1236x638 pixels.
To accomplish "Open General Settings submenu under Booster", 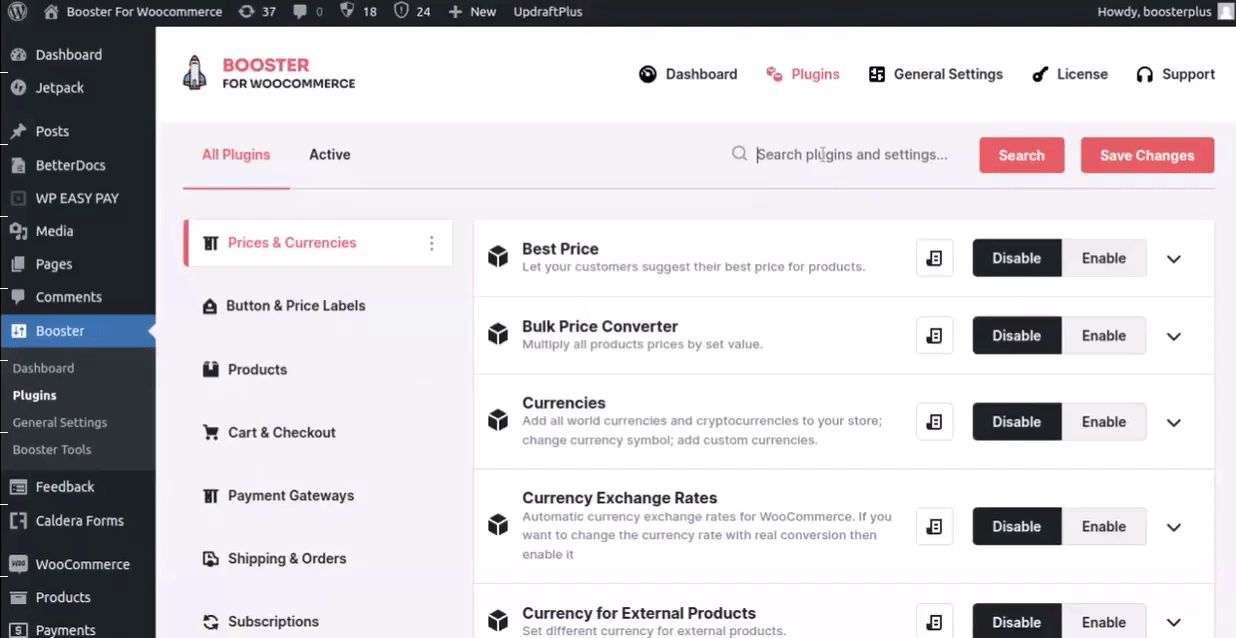I will point(60,422).
